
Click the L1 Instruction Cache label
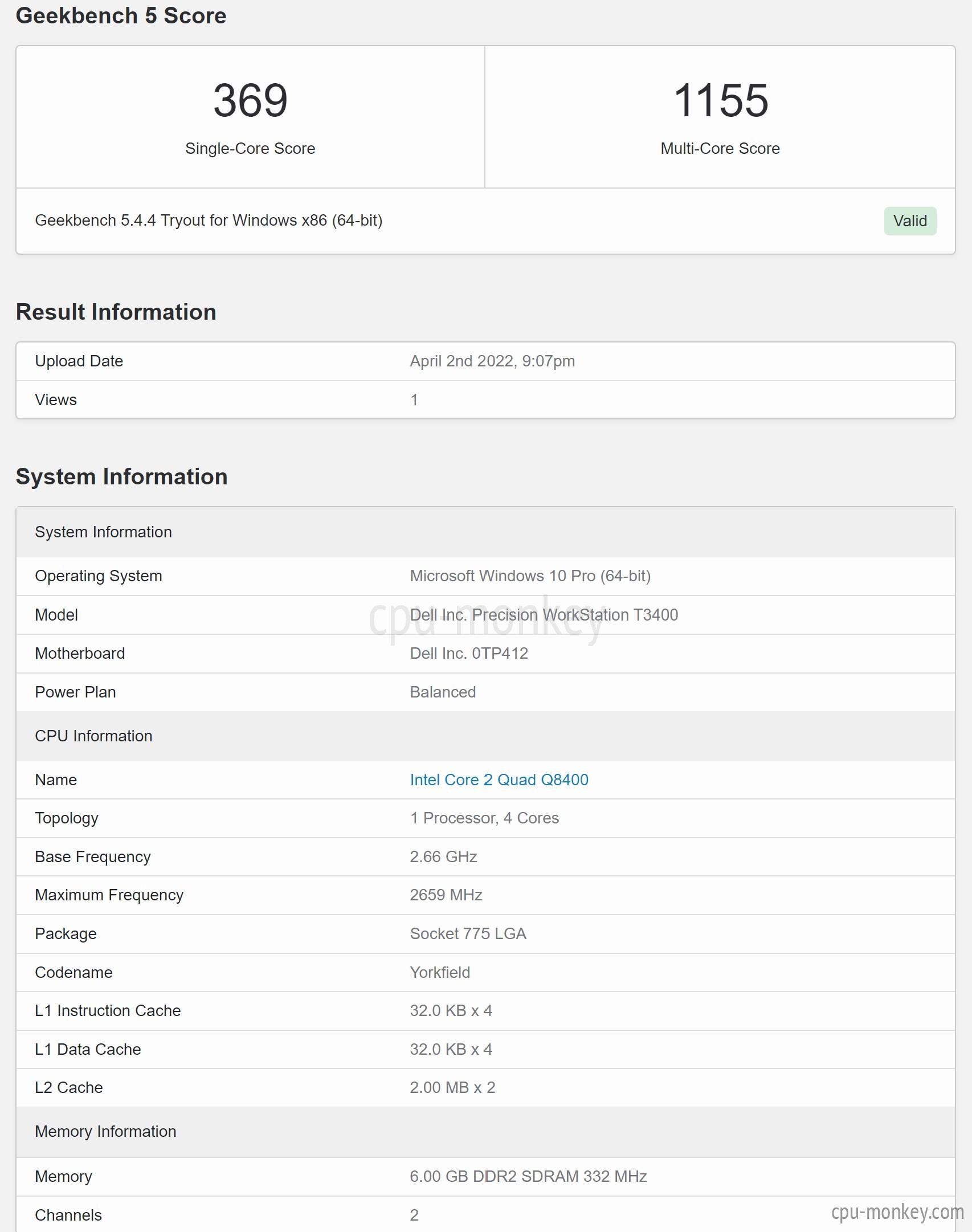[x=108, y=1011]
